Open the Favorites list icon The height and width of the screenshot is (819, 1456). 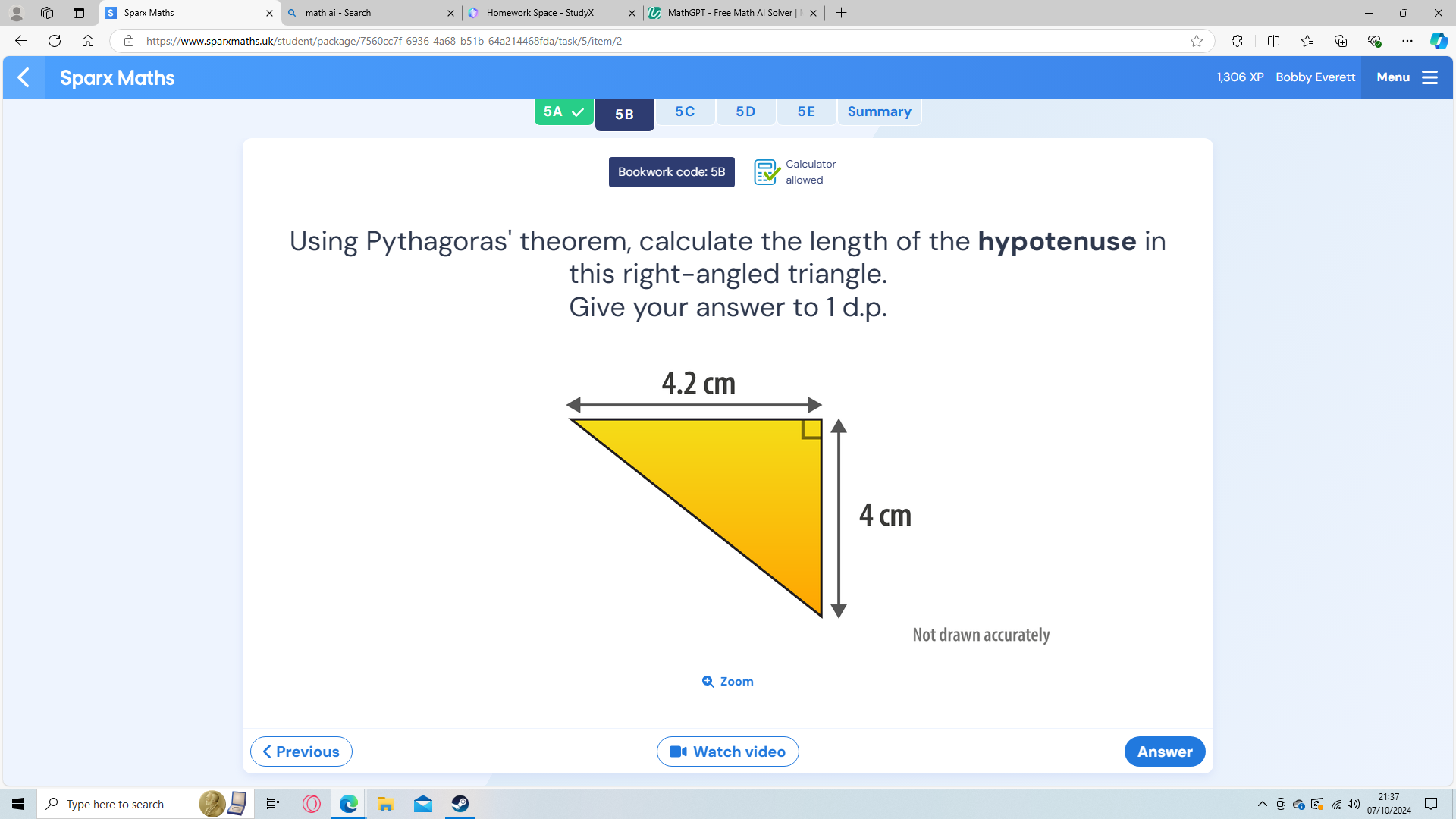1307,41
